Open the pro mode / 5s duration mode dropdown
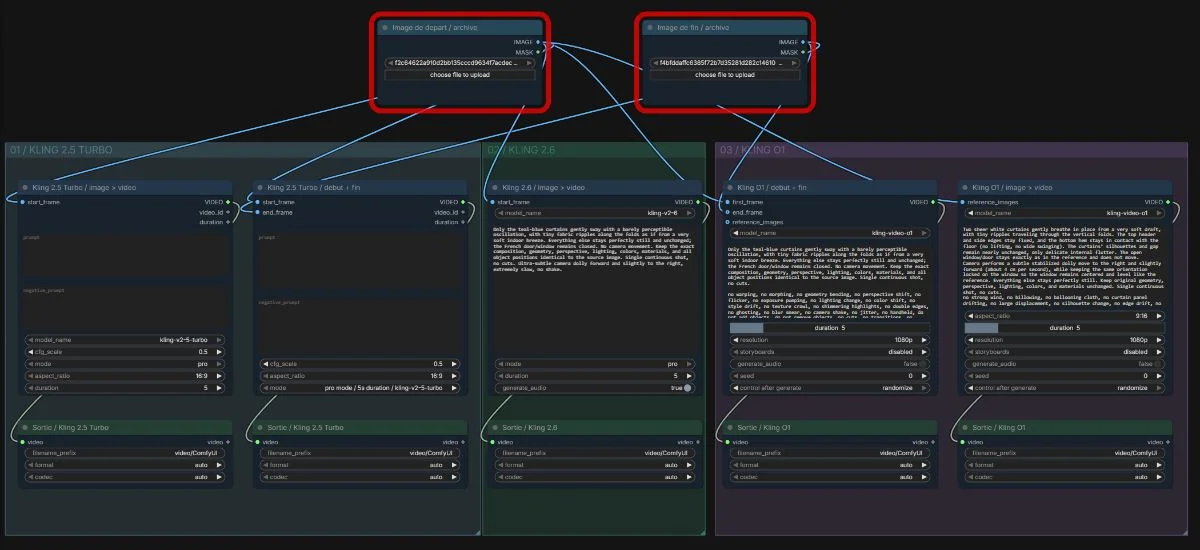1200x550 pixels. 361,388
